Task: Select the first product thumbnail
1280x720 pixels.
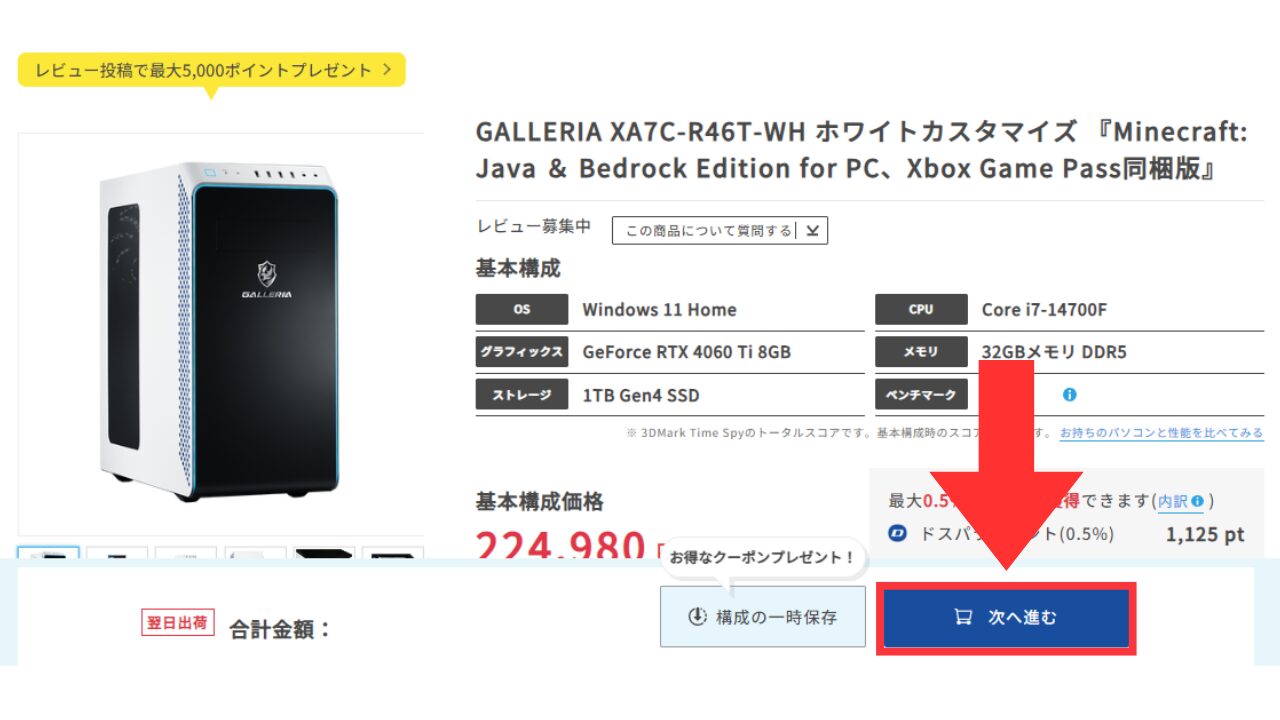Action: coord(48,552)
